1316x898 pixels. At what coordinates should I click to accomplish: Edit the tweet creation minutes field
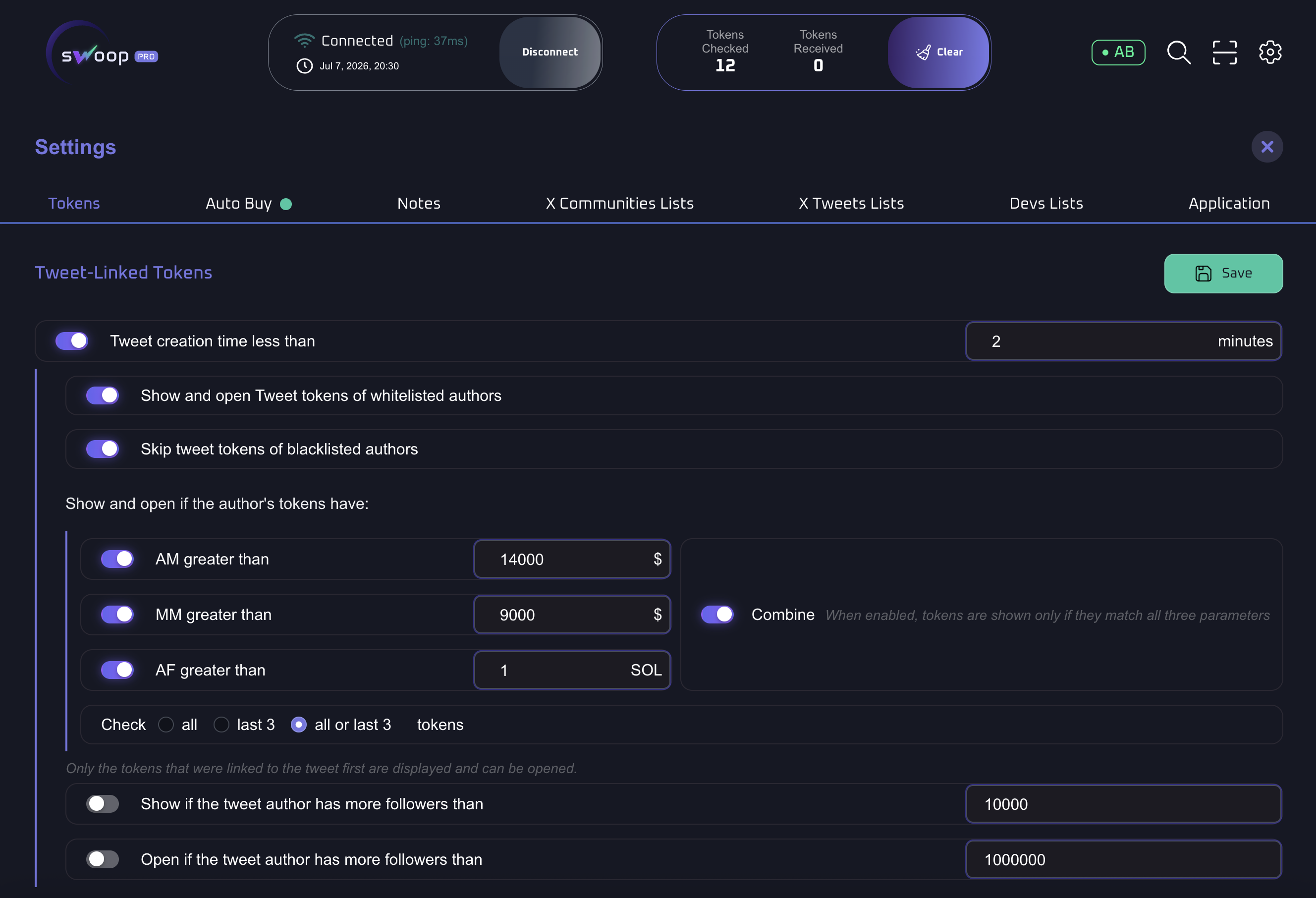[x=1123, y=341]
